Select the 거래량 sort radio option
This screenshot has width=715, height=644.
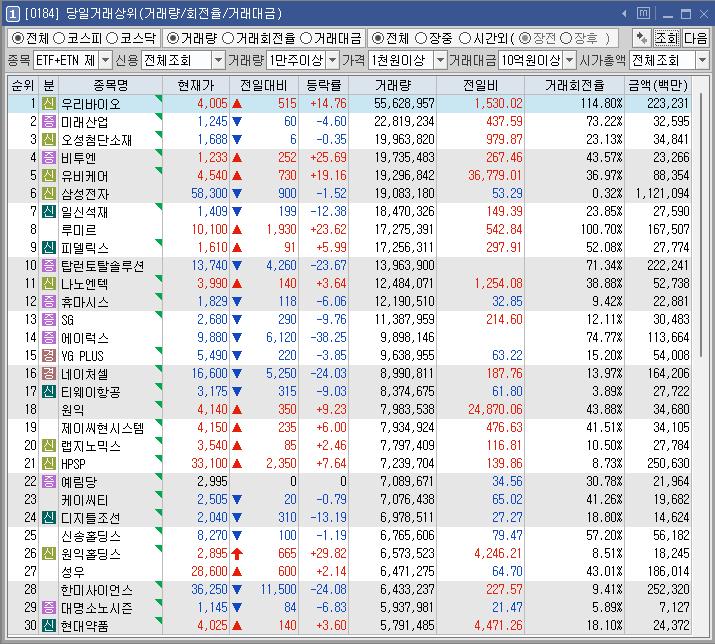click(172, 38)
